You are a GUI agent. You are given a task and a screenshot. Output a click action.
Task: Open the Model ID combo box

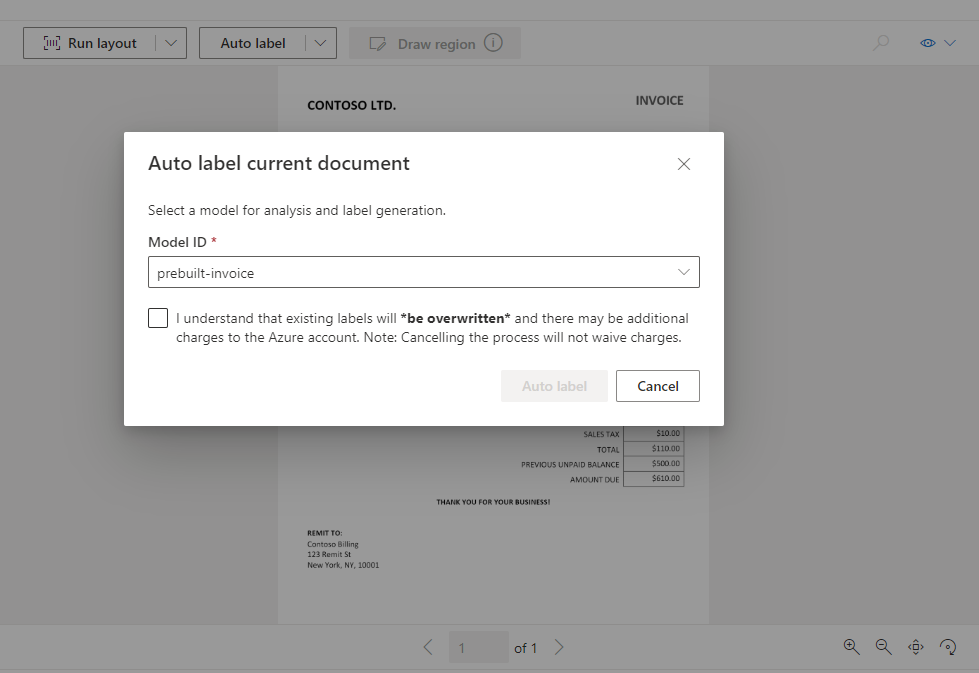click(423, 272)
